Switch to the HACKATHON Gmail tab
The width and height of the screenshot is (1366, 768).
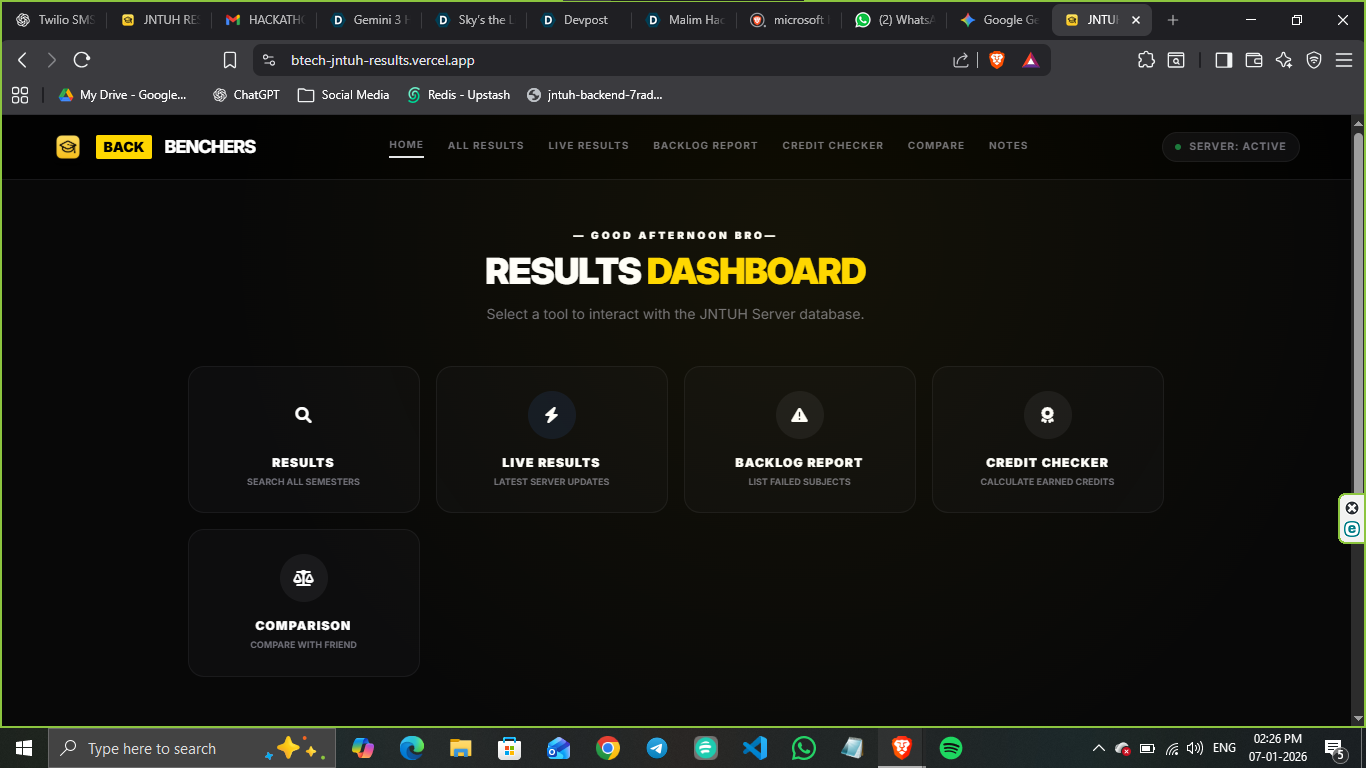tap(264, 20)
